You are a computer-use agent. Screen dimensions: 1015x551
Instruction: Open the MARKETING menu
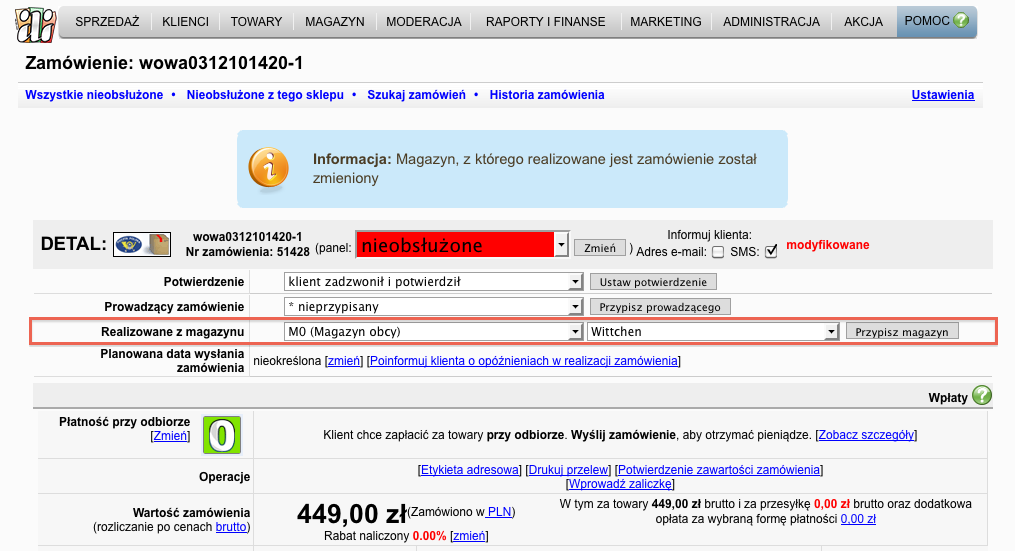click(665, 21)
